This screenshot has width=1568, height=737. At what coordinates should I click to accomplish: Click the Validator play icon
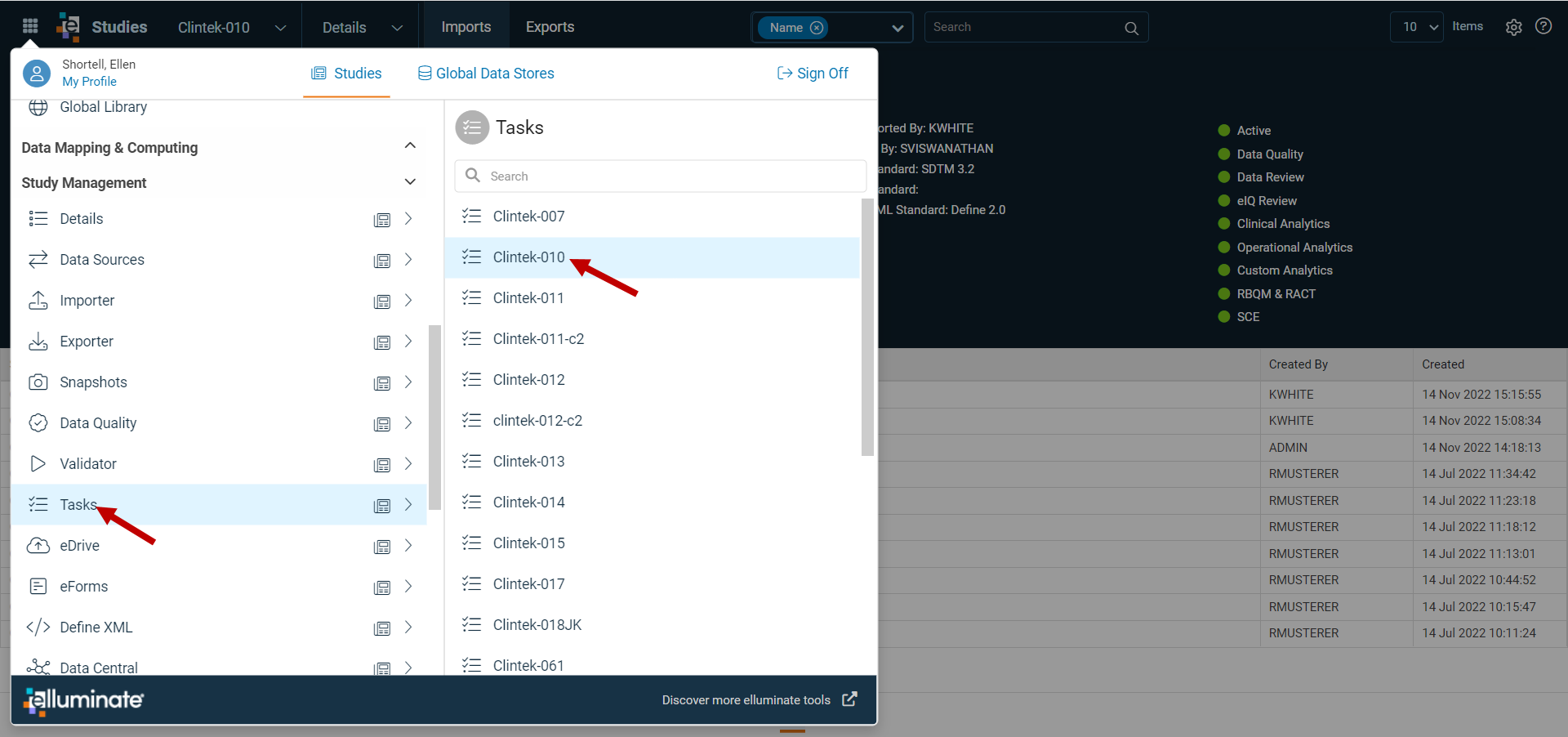pyautogui.click(x=38, y=463)
